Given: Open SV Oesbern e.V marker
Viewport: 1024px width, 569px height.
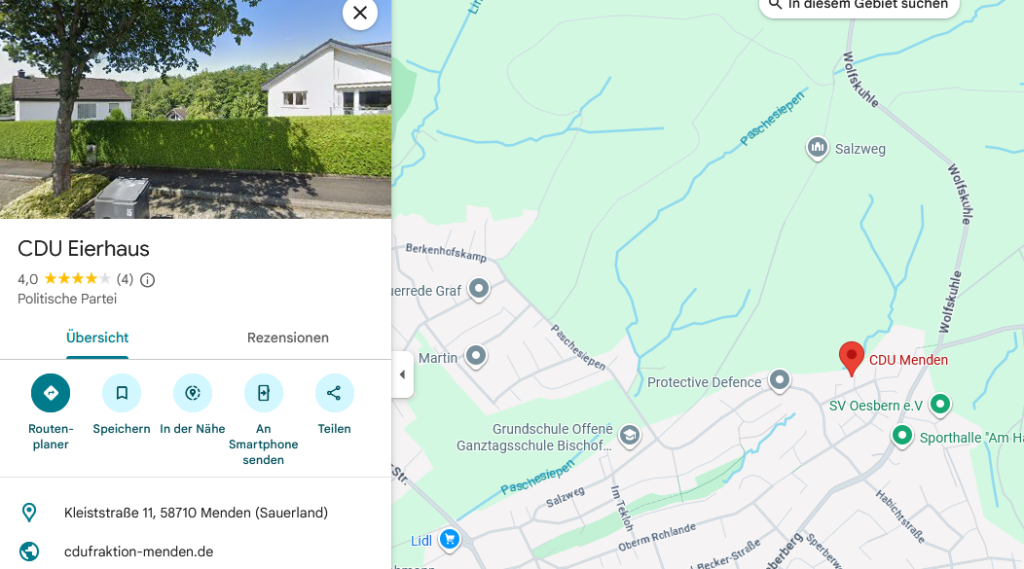Looking at the screenshot, I should pos(940,404).
